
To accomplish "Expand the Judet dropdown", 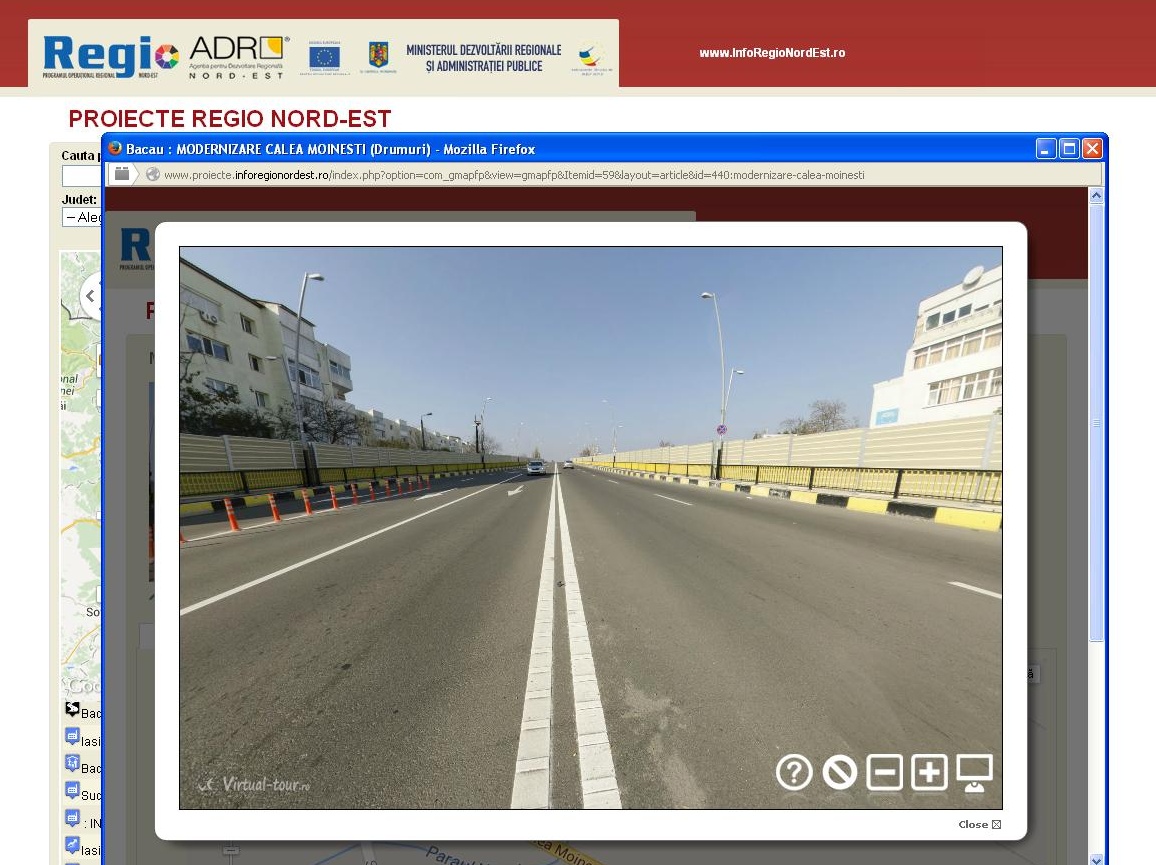I will click(x=82, y=217).
